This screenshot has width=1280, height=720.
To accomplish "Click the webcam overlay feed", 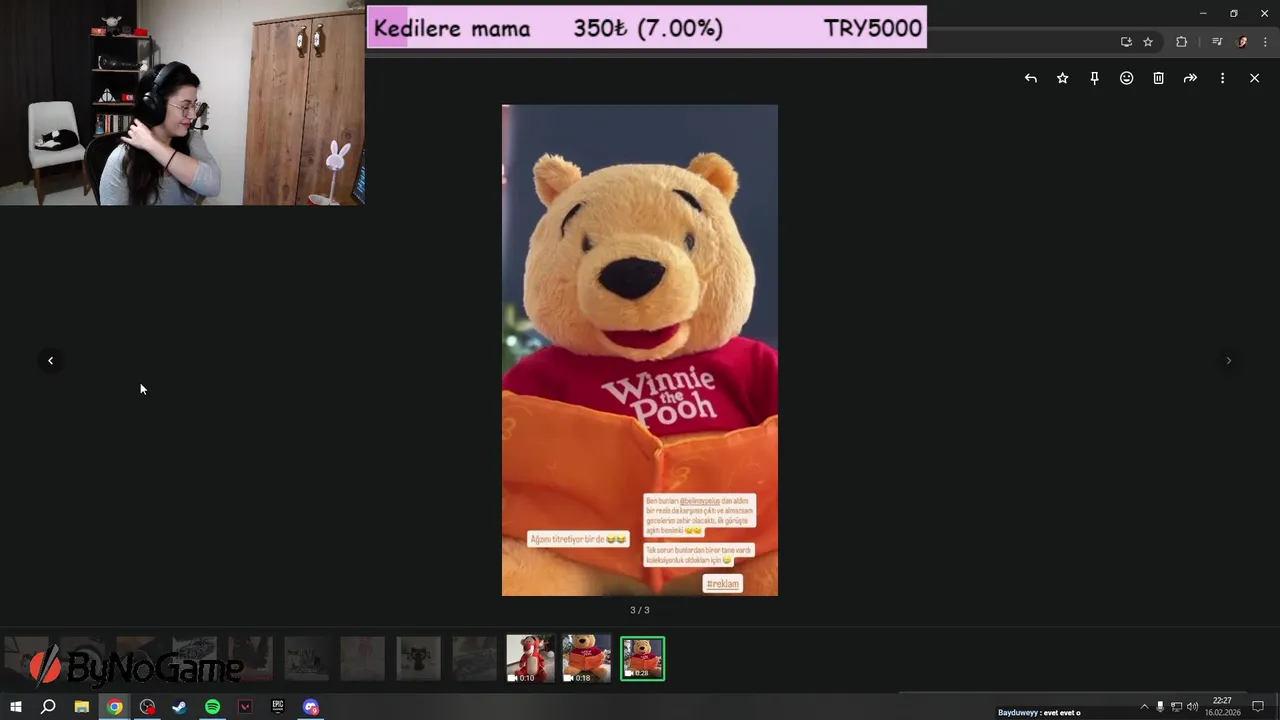I will 182,102.
